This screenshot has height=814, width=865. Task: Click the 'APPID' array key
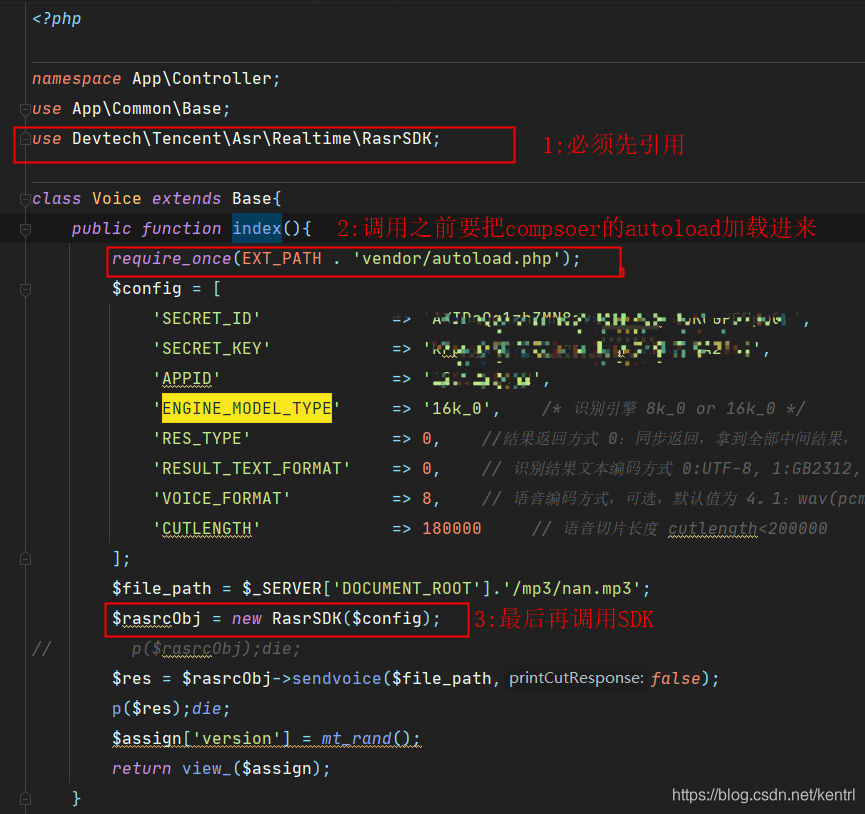pyautogui.click(x=187, y=378)
